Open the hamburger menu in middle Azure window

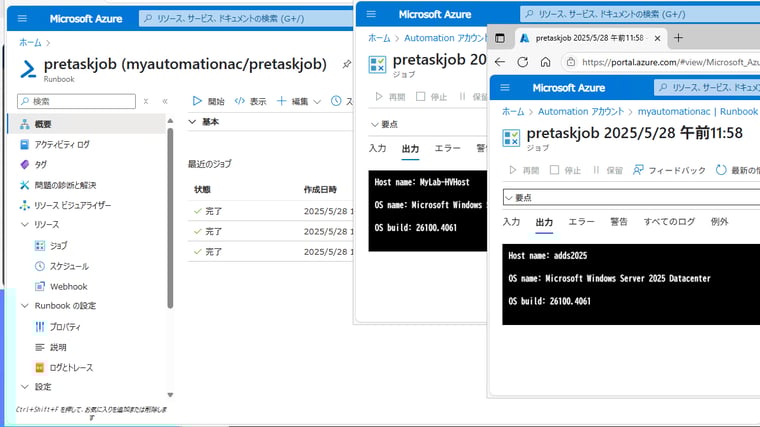click(x=371, y=14)
